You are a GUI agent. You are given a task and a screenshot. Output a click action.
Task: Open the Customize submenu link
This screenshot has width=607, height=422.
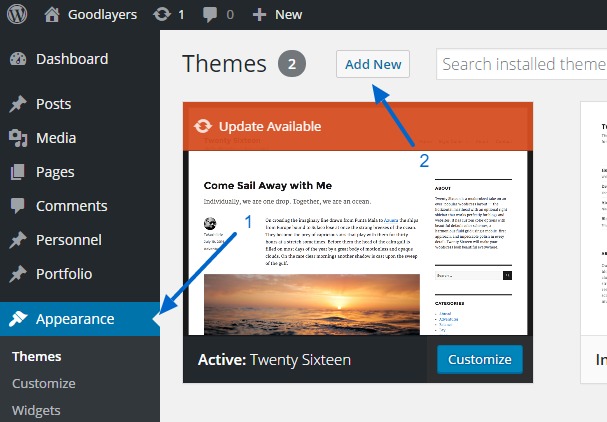43,383
